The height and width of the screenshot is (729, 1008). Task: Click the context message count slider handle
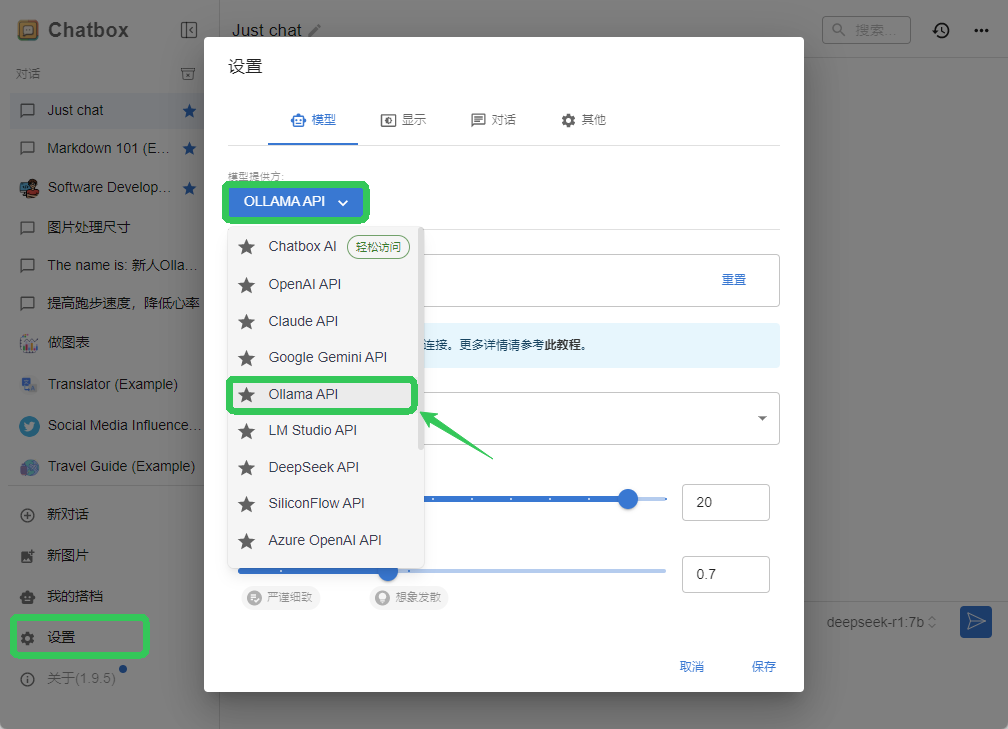pyautogui.click(x=628, y=499)
